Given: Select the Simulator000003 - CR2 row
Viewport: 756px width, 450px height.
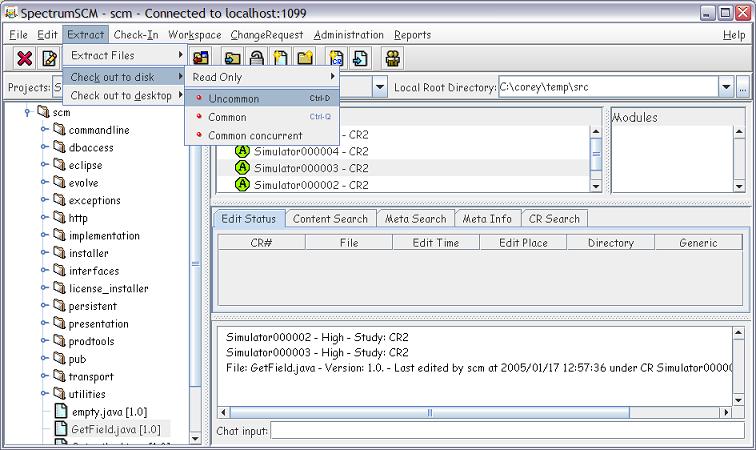Looking at the screenshot, I should click(404, 168).
